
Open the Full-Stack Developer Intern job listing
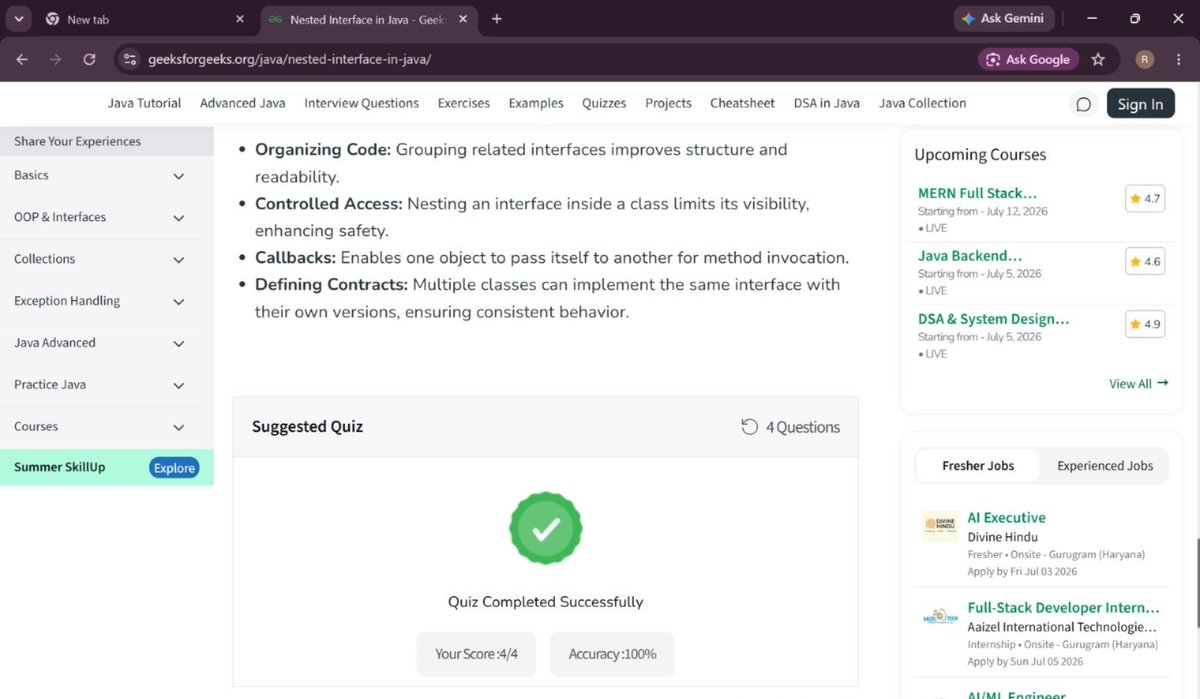1064,608
